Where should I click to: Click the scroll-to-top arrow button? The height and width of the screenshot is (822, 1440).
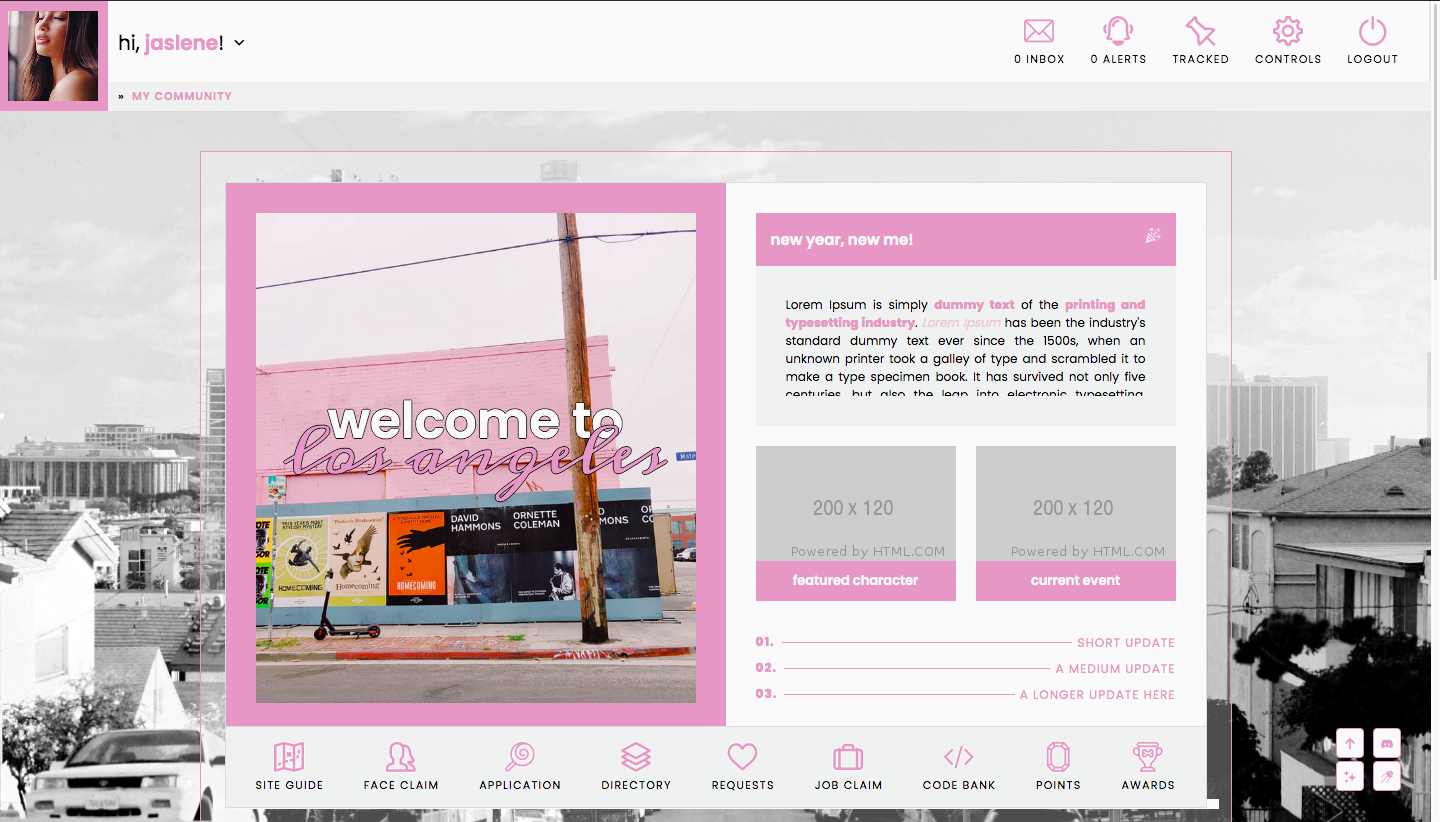(1350, 743)
